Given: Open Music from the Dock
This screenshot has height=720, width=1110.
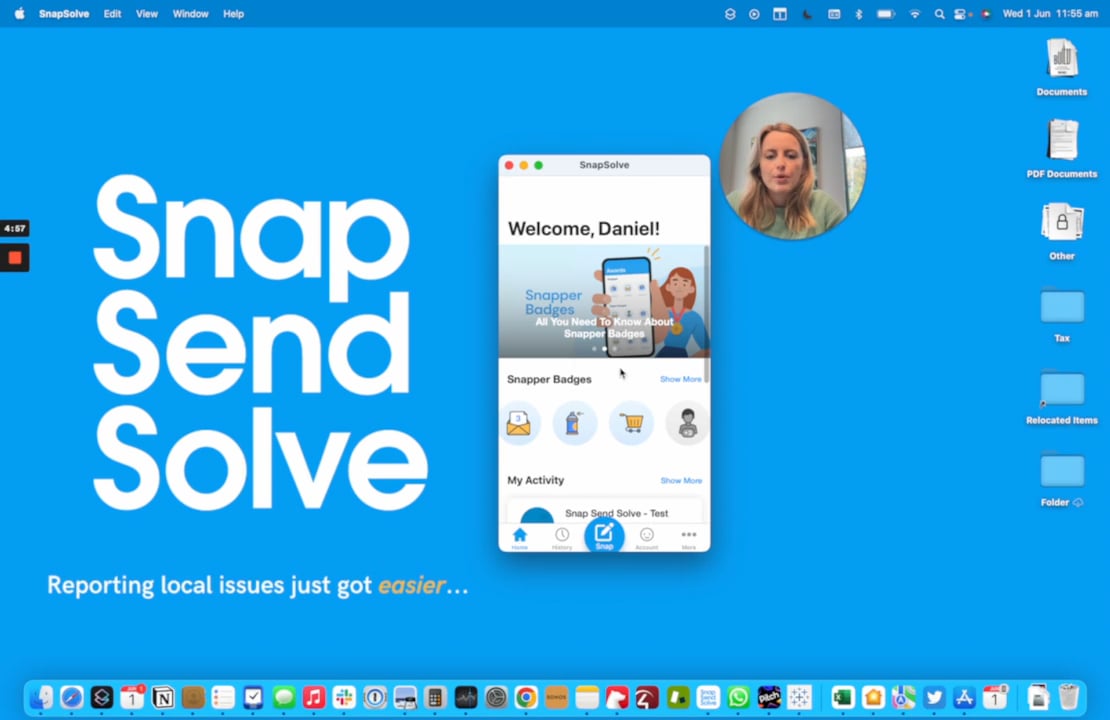Looking at the screenshot, I should click(314, 697).
